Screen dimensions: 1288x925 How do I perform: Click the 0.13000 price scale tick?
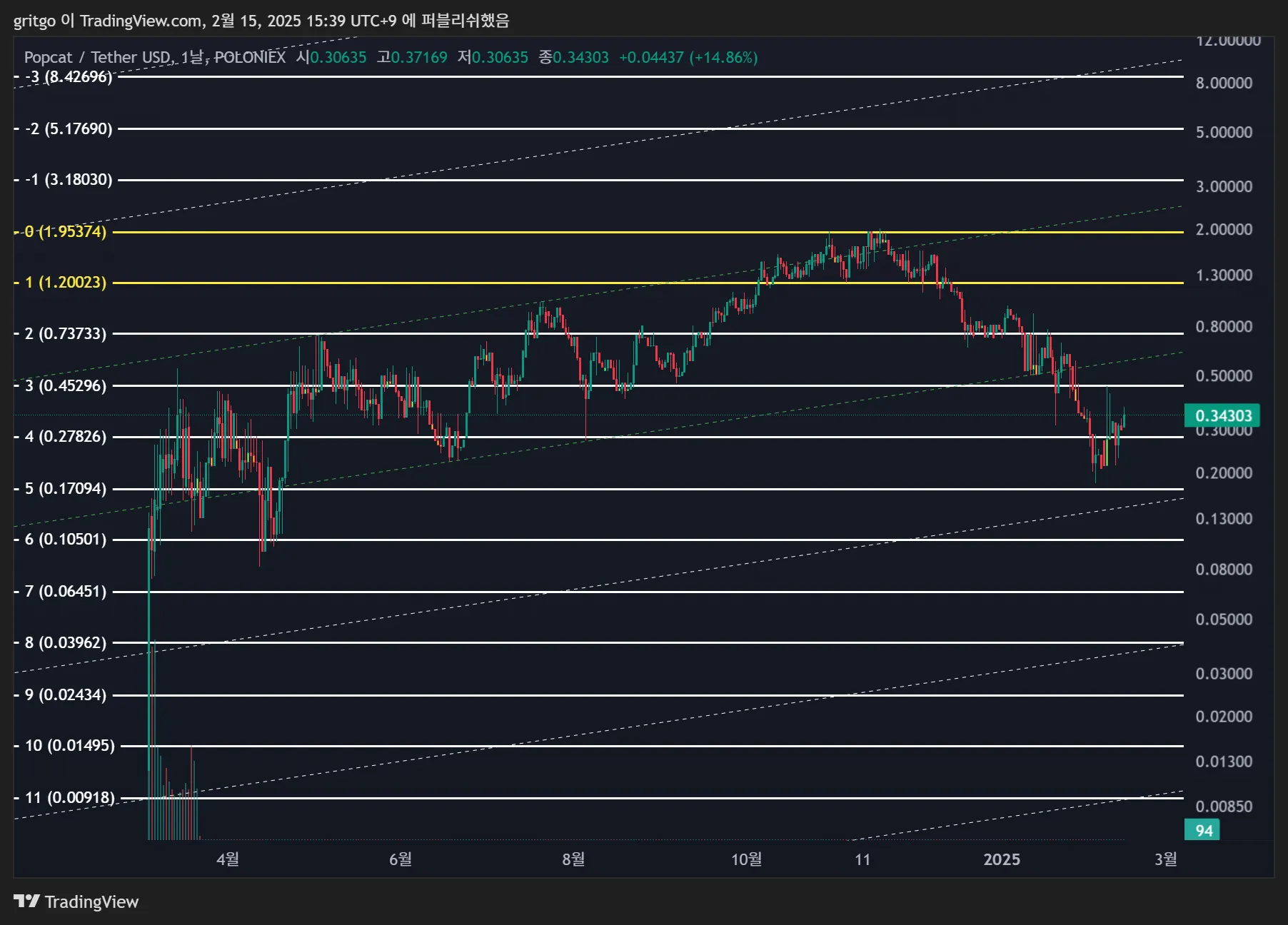1224,518
